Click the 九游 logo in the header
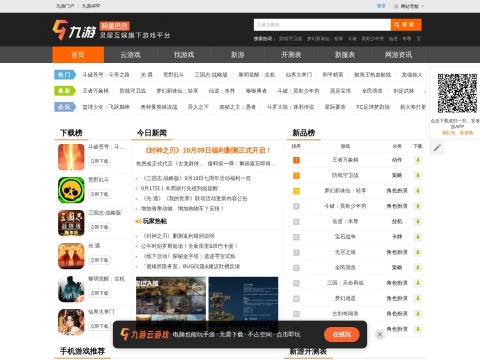Viewport: 480px width, 360px height. click(74, 30)
